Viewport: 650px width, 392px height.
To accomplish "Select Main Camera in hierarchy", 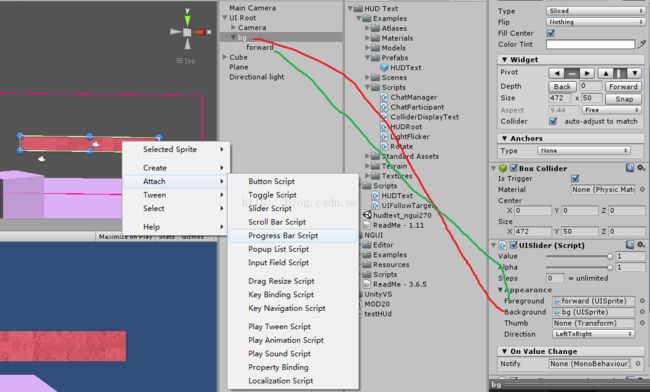I will [x=252, y=8].
